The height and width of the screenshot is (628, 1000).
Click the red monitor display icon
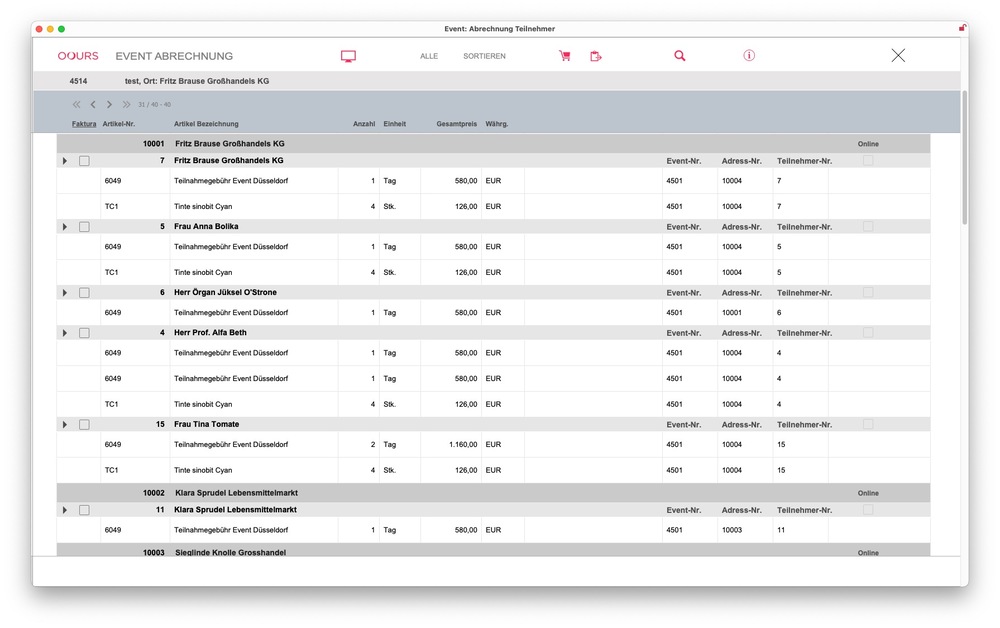(x=348, y=56)
